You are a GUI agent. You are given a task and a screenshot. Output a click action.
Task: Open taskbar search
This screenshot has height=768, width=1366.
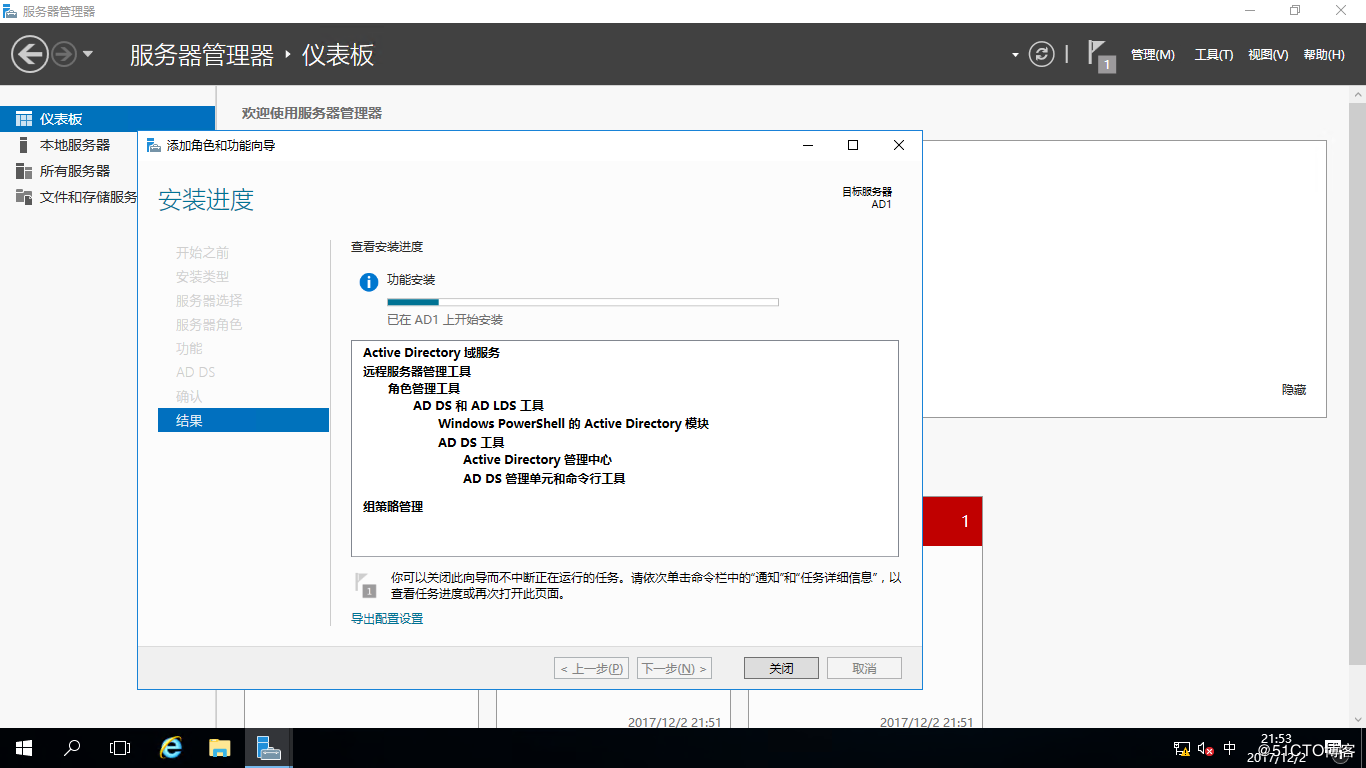click(x=72, y=748)
